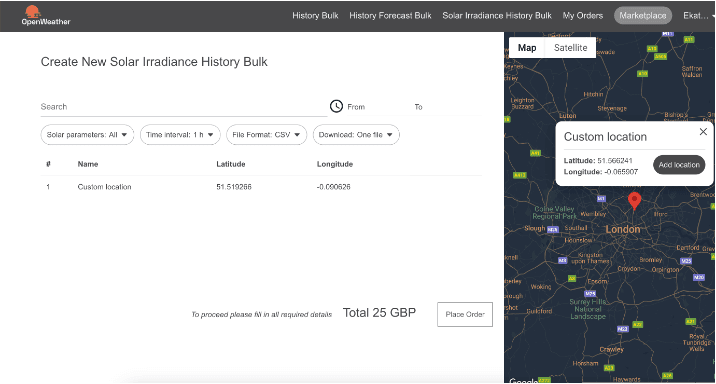Screen dimensions: 716x384
Task: Click the Place Order button
Action: (x=465, y=314)
